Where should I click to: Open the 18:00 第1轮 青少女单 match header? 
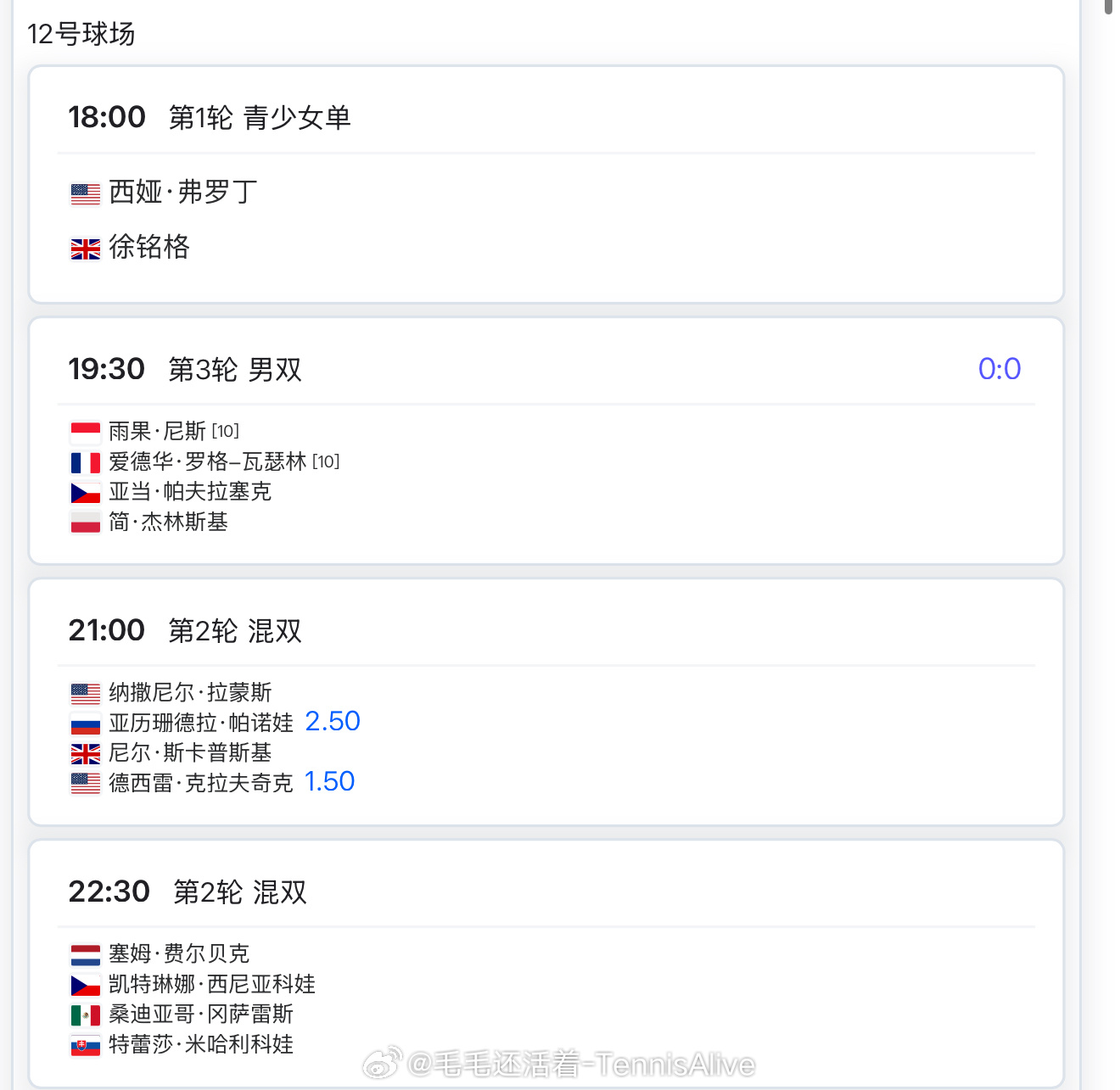[x=210, y=117]
